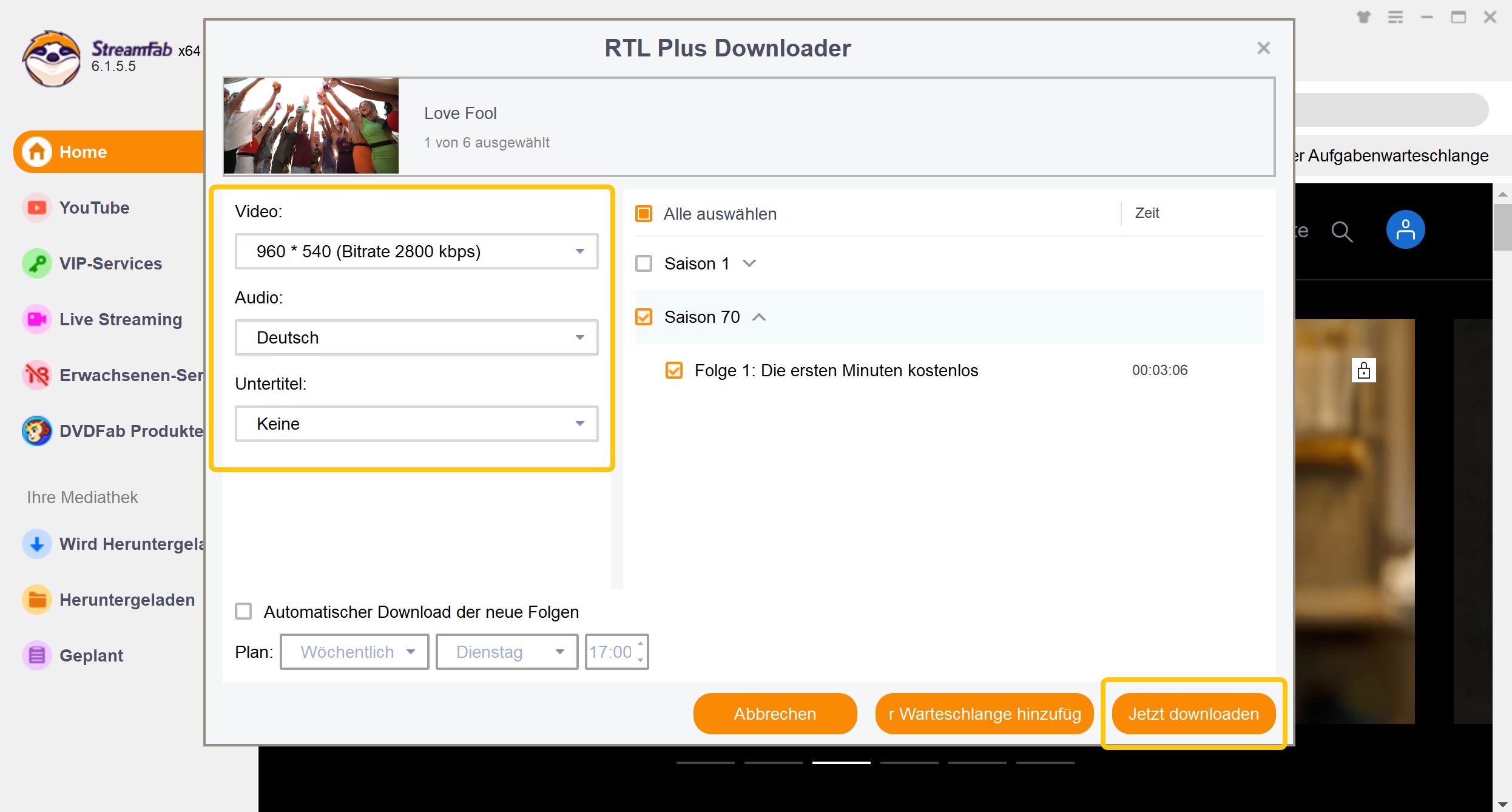The height and width of the screenshot is (812, 1512).
Task: Uncheck Folge 1: Die ersten Minuten kostenlos
Action: (674, 370)
